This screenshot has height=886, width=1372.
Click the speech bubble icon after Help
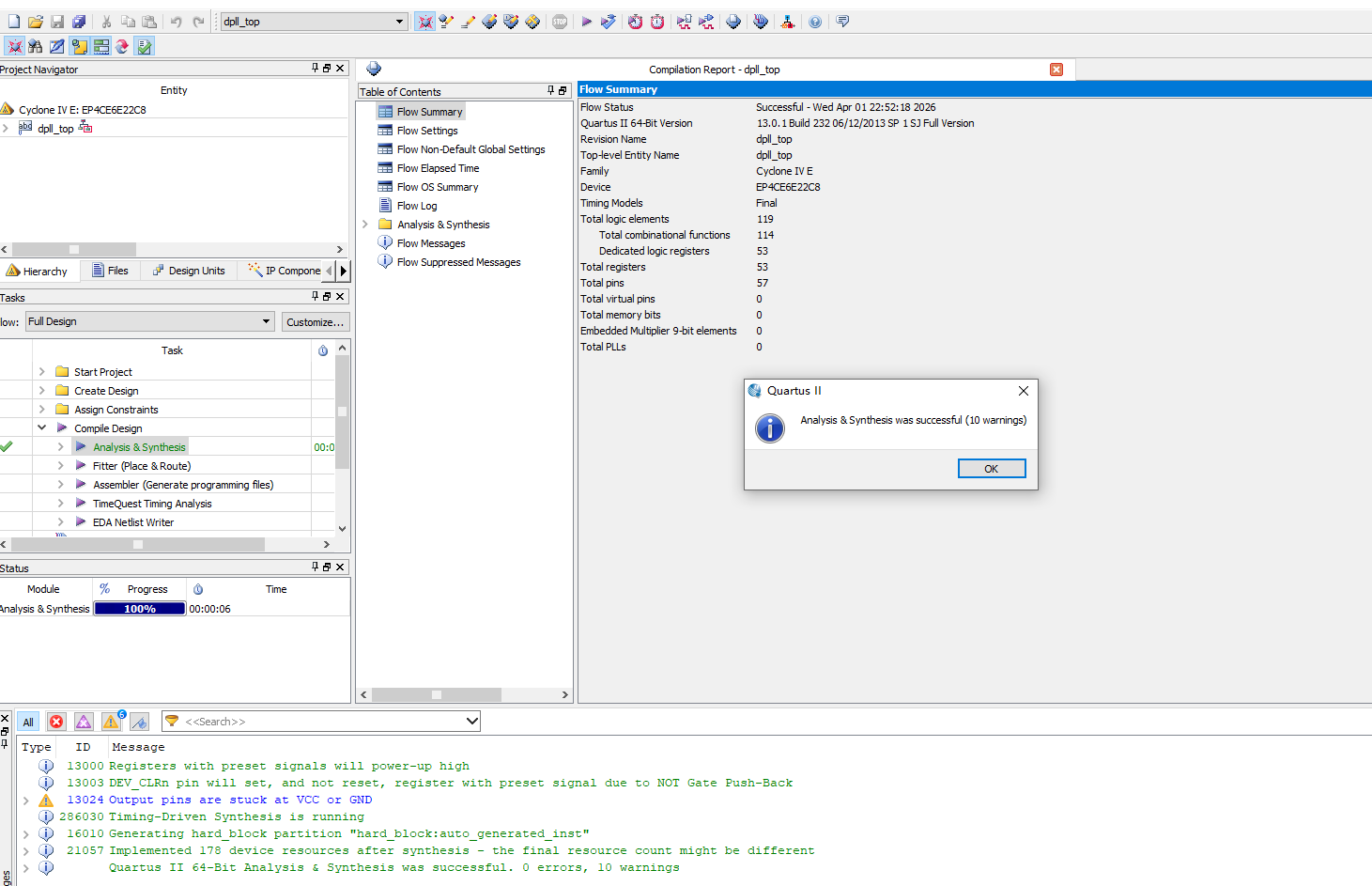coord(842,22)
